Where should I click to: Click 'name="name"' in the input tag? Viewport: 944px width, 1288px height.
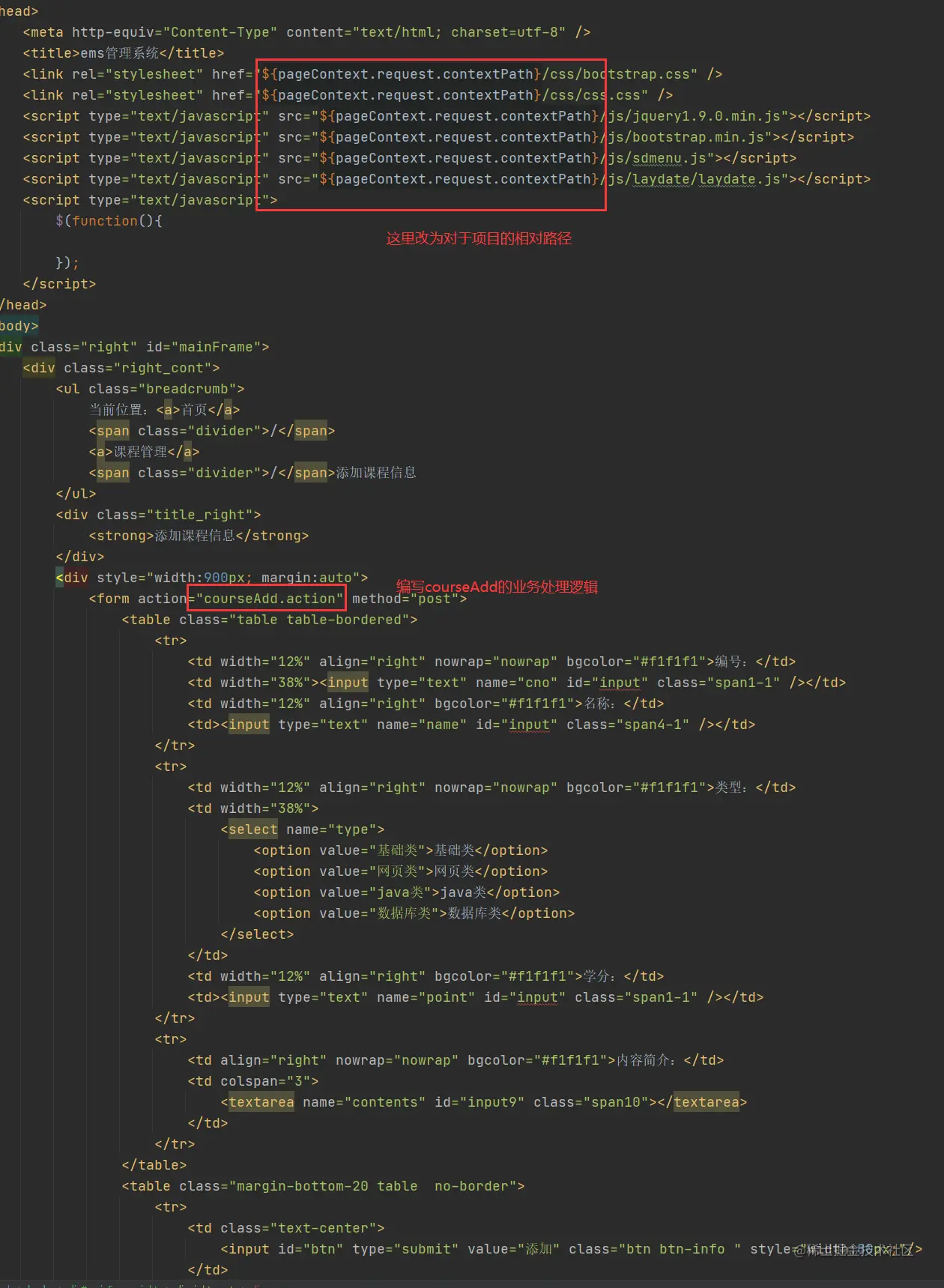click(x=422, y=725)
